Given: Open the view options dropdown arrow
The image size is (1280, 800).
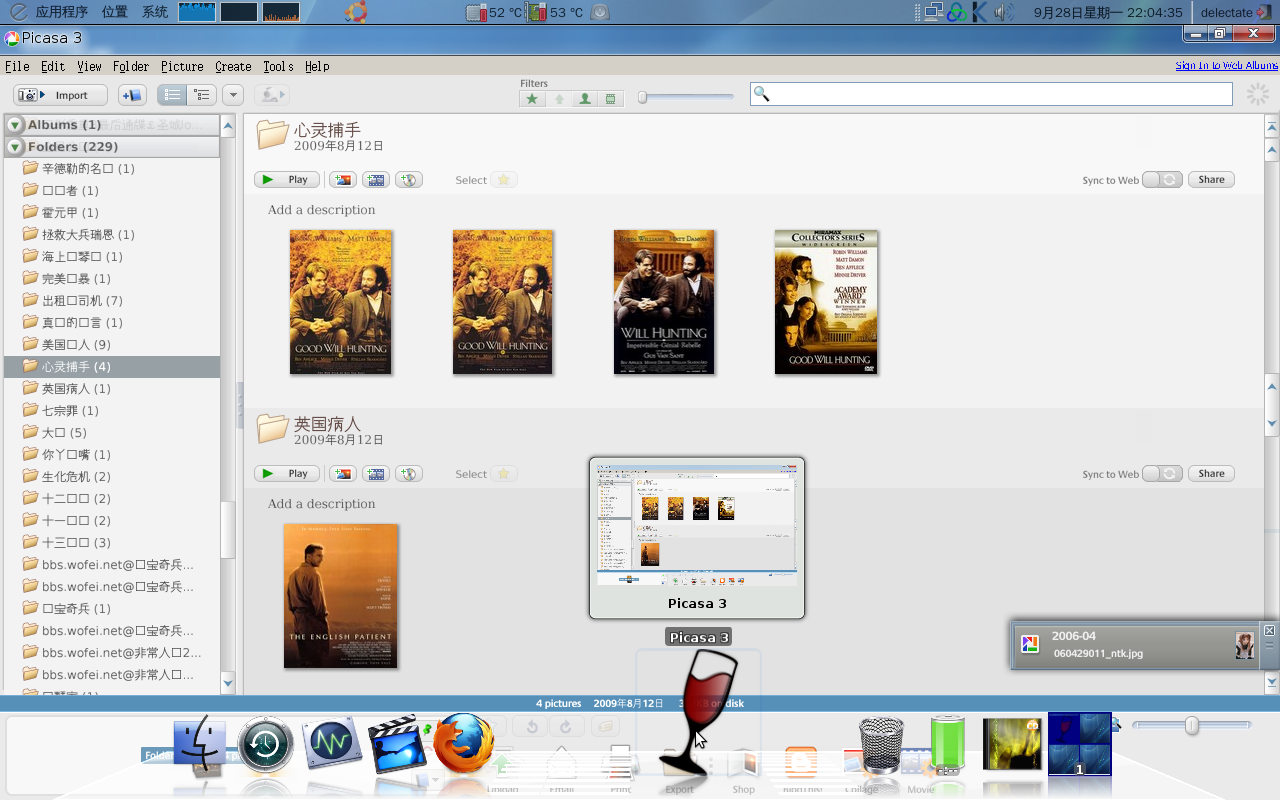Looking at the screenshot, I should click(233, 95).
